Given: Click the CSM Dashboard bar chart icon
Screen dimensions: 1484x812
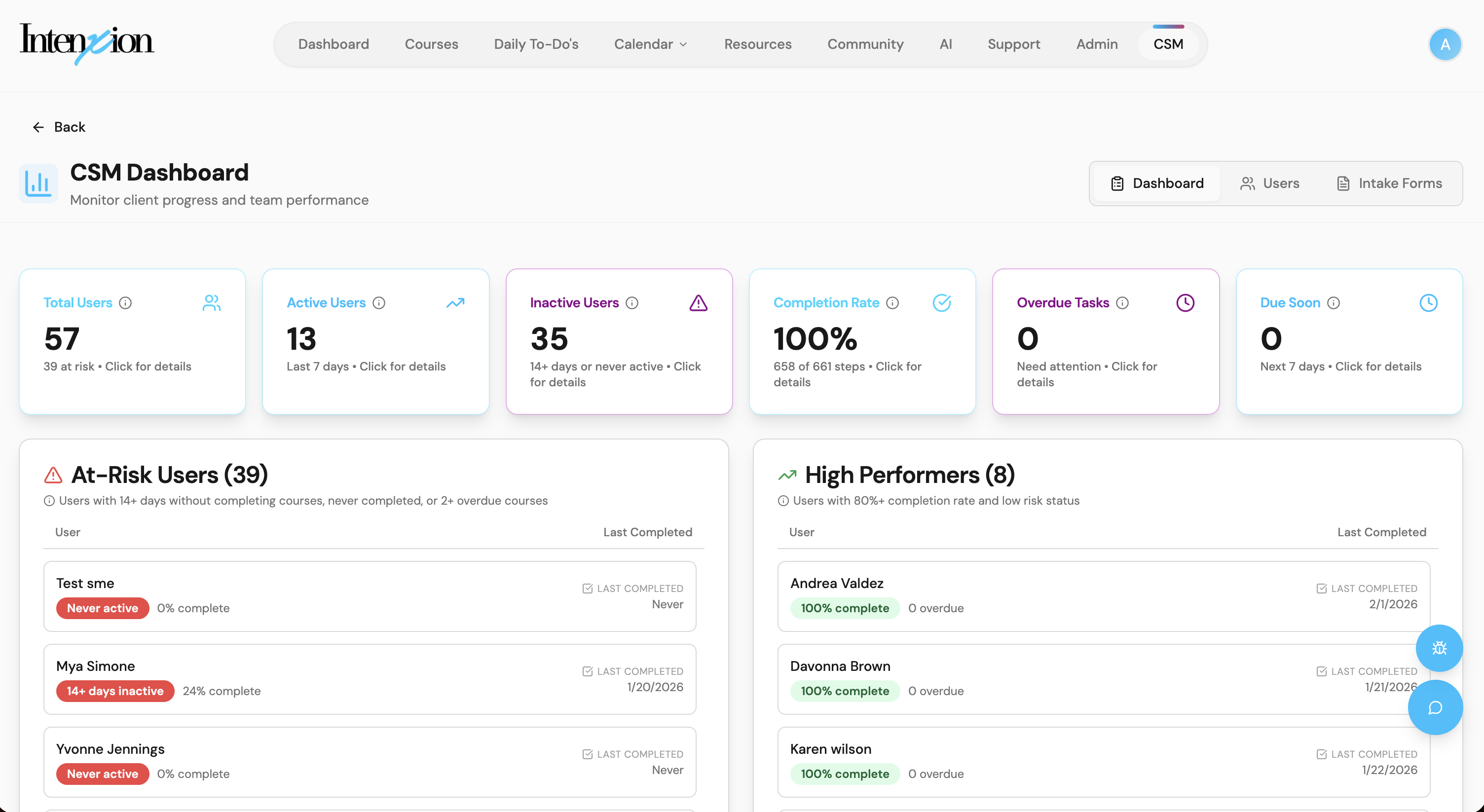Looking at the screenshot, I should pos(38,184).
